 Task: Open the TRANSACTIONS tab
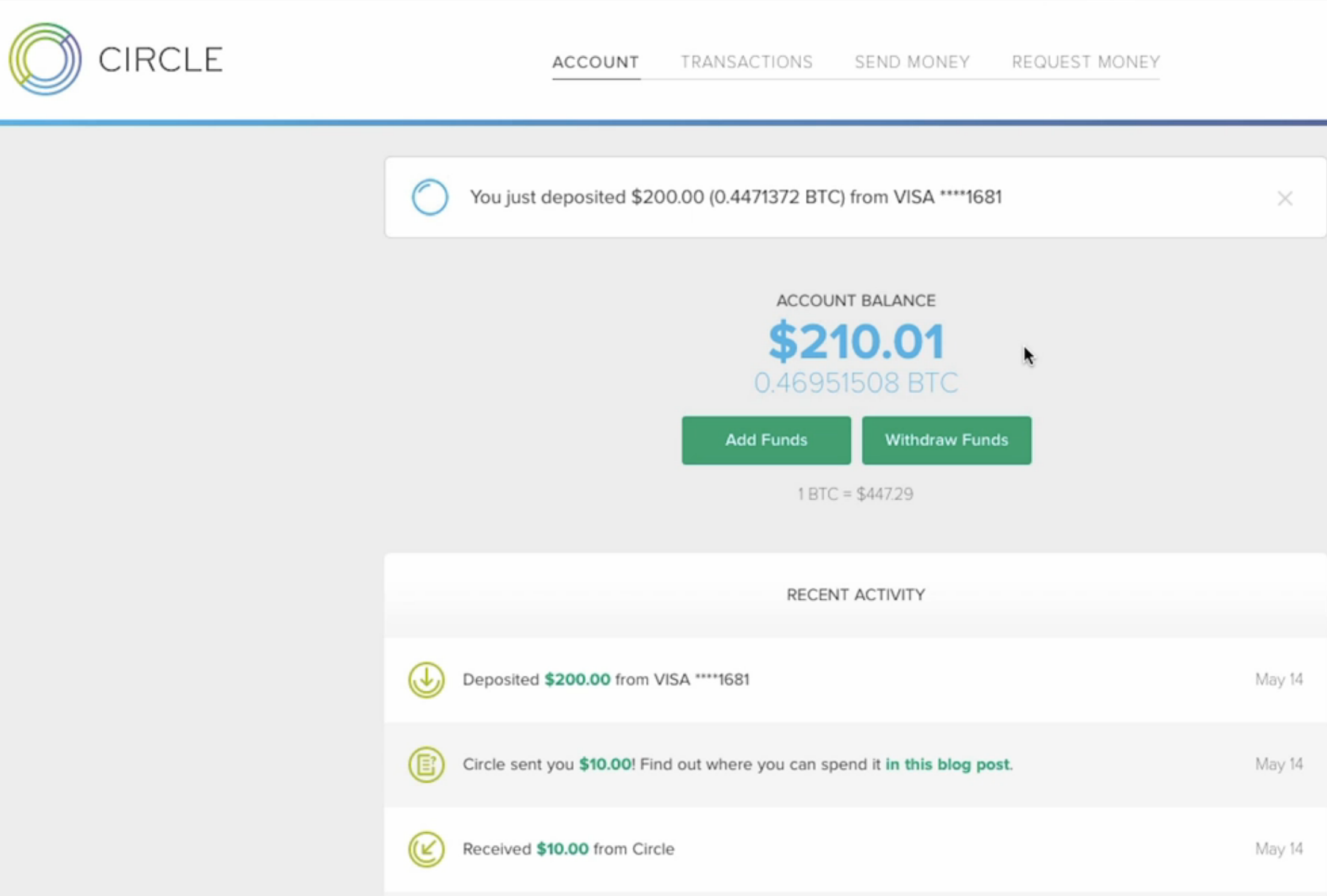(747, 61)
